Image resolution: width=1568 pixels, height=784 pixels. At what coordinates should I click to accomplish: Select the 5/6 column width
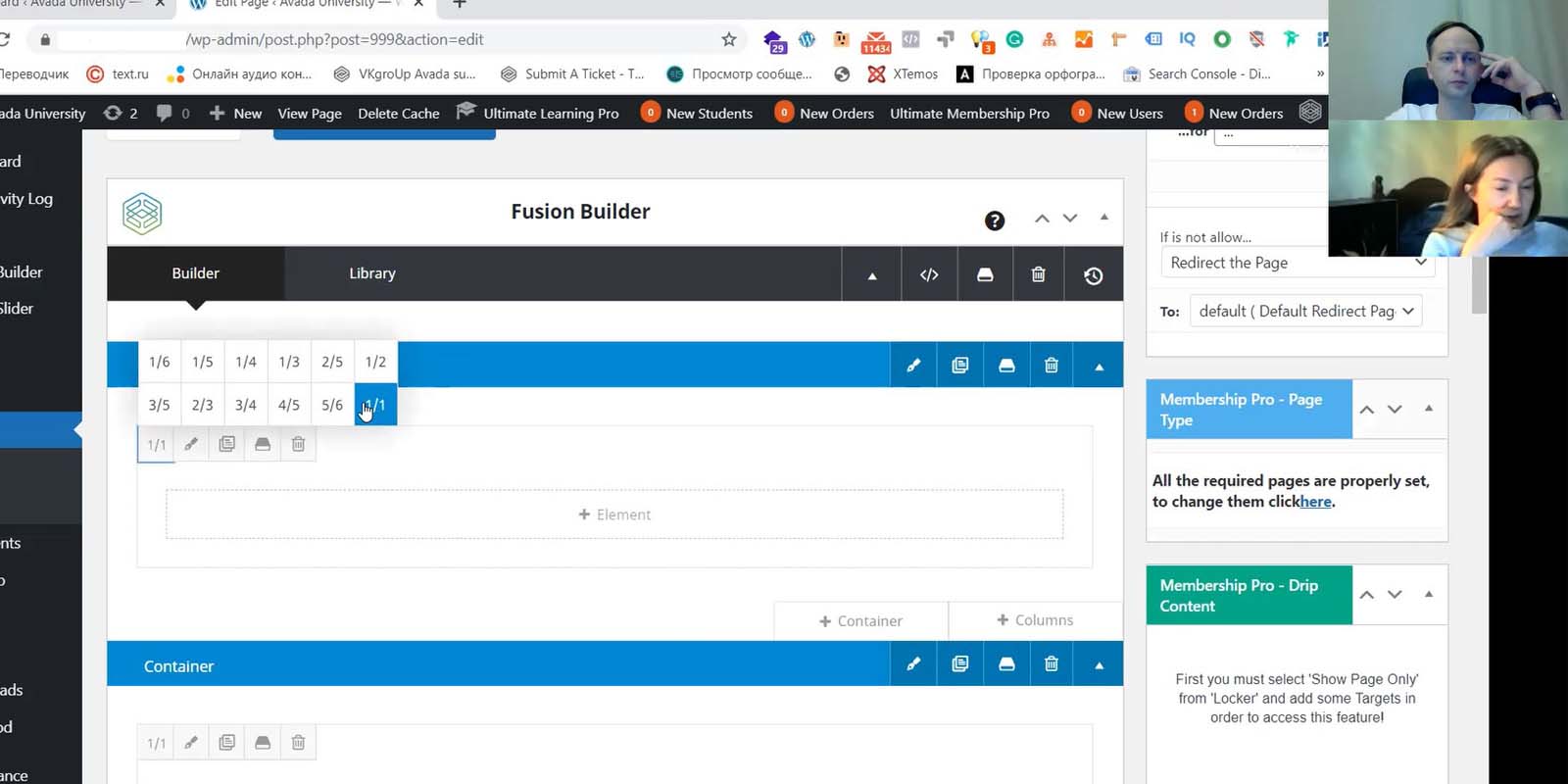point(332,405)
